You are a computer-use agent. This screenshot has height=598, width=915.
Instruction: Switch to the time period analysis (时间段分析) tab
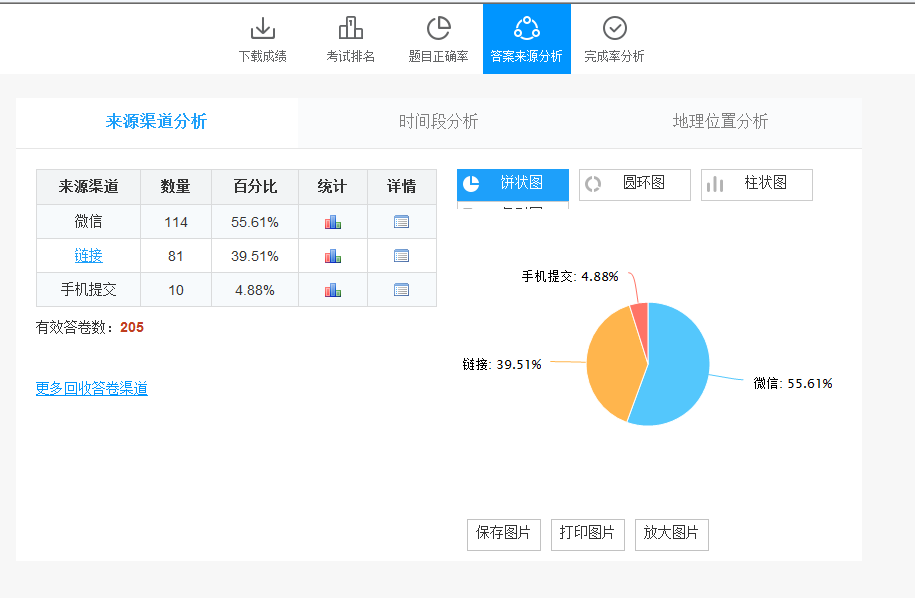click(x=438, y=122)
